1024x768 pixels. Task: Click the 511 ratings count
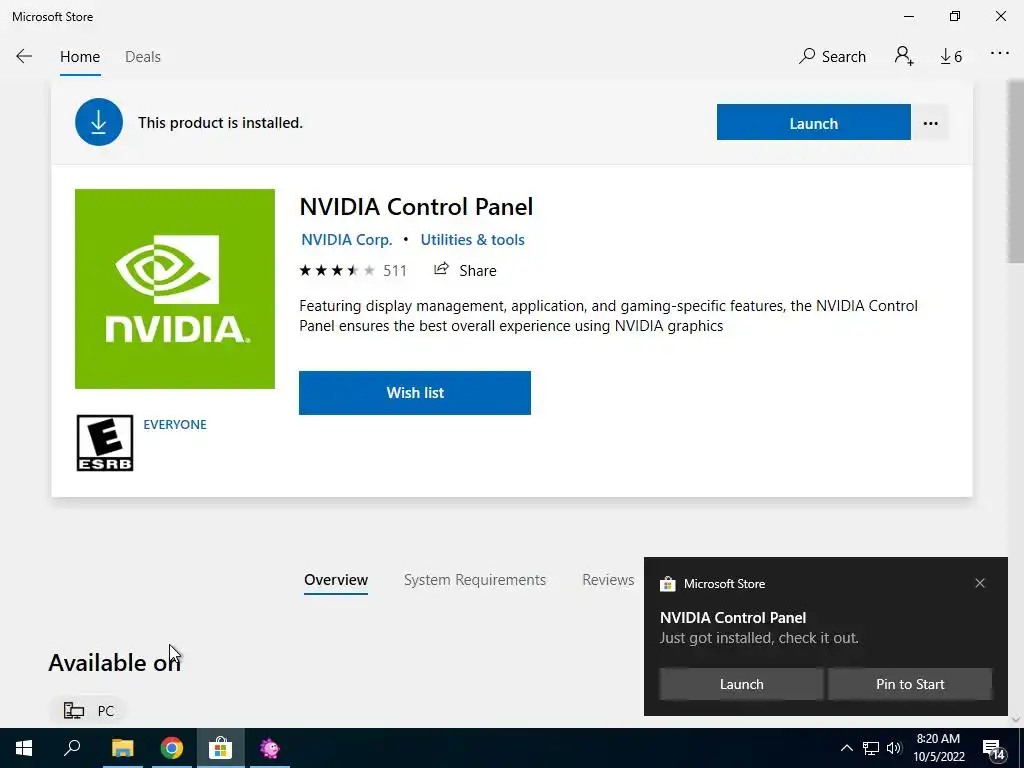pos(394,270)
